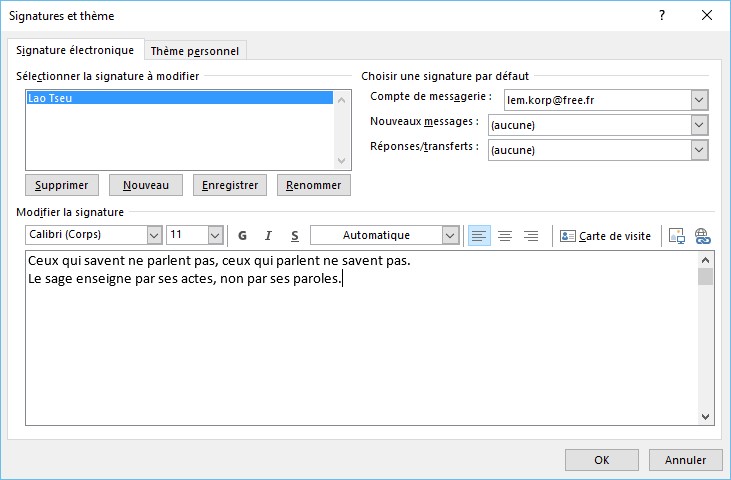The image size is (731, 480).
Task: Select the Lao Tseu signature
Action: [x=179, y=98]
